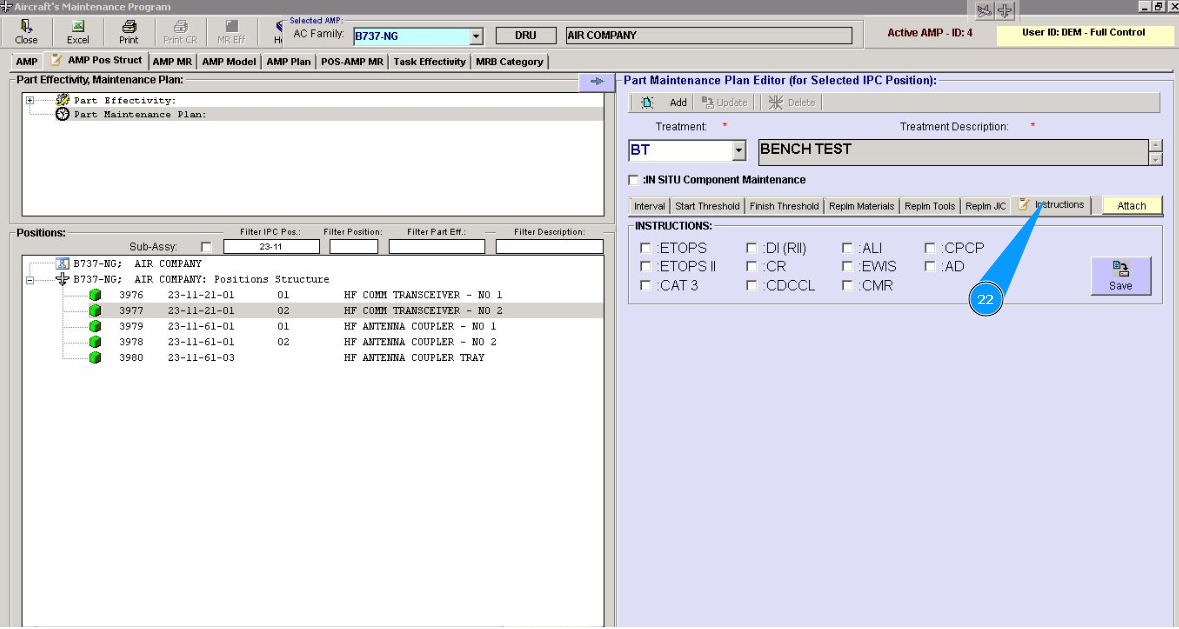Open the Treatment BT dropdown
Viewport: 1179px width, 629px height.
(739, 151)
